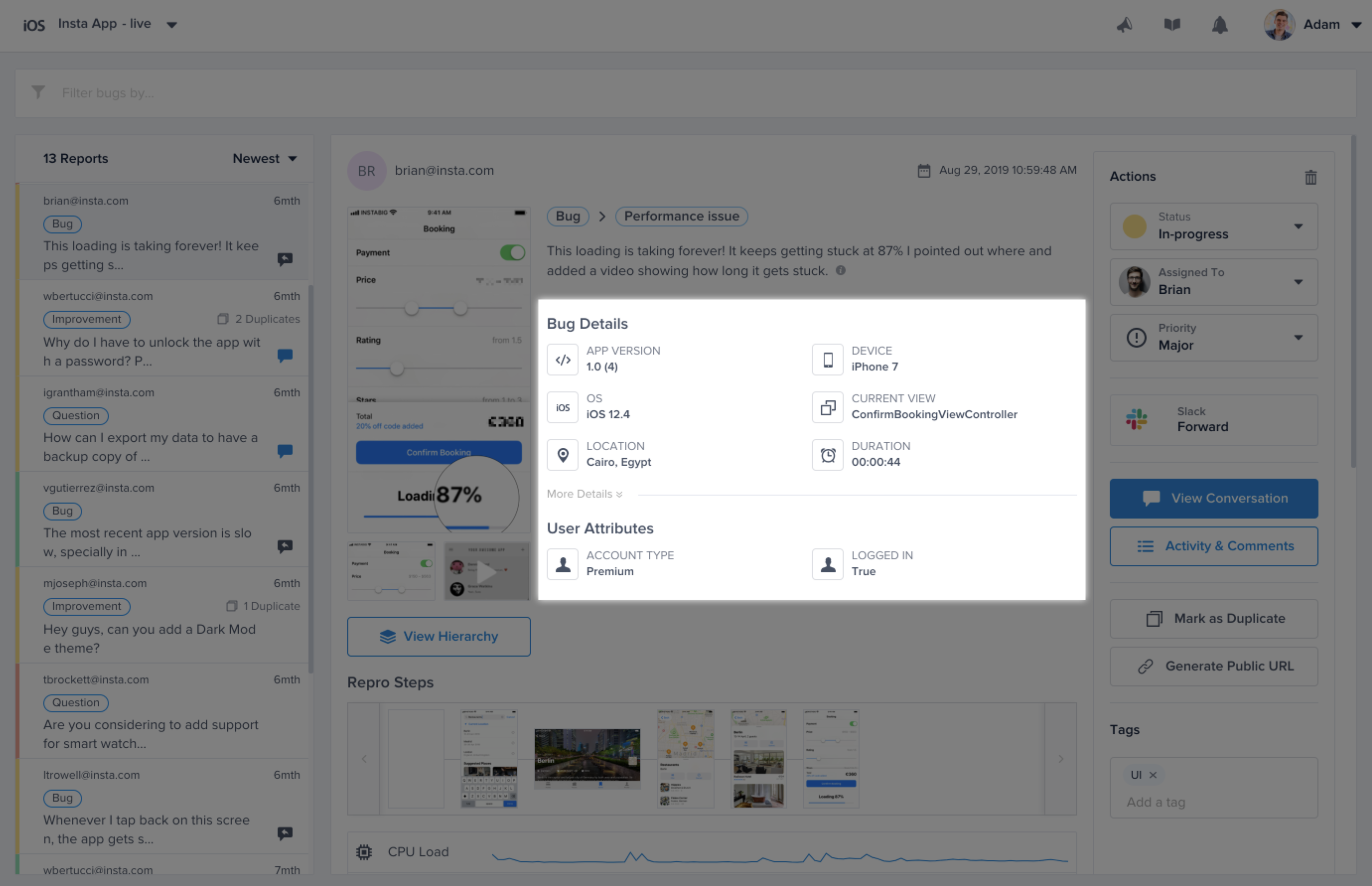Viewport: 1372px width, 886px height.
Task: Open the Newest sort dropdown
Action: pos(265,158)
